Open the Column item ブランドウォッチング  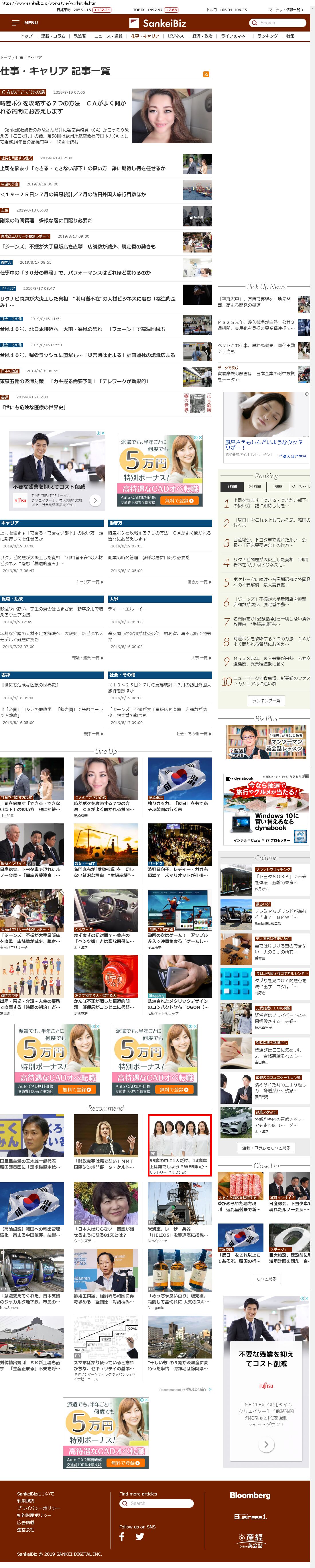tap(266, 880)
